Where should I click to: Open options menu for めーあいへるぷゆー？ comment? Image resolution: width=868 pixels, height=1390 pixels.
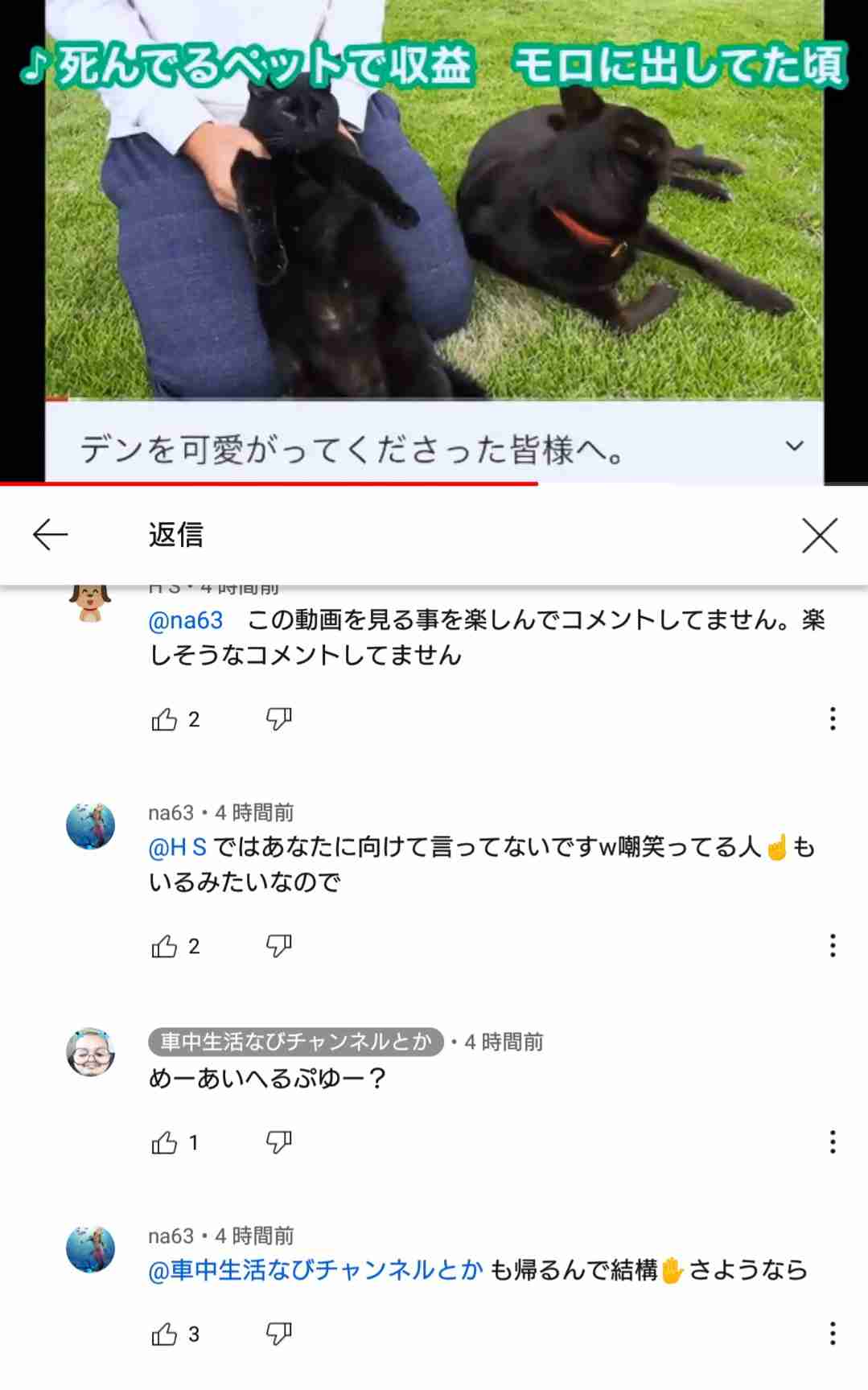coord(833,1141)
